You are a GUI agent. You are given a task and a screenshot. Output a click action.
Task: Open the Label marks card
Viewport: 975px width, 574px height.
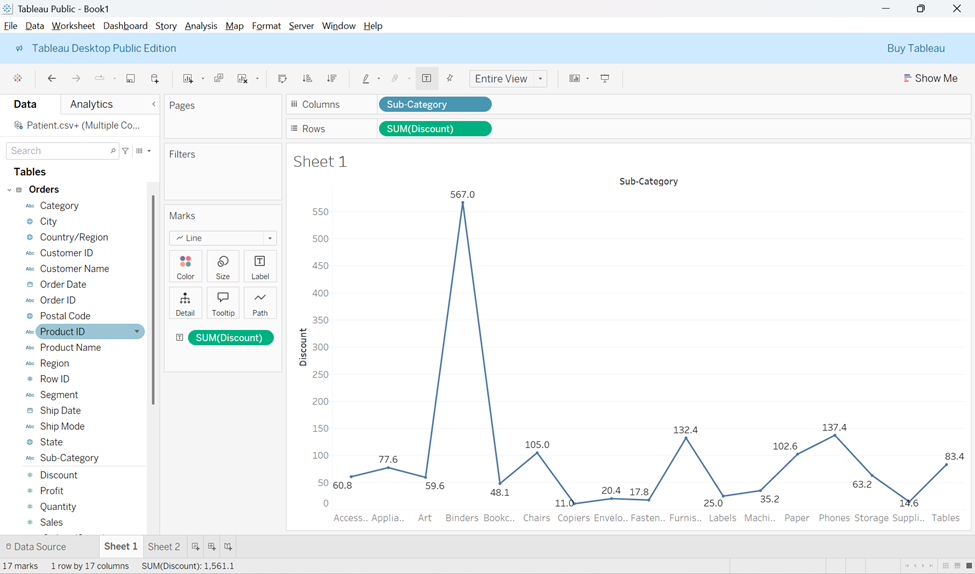260,267
